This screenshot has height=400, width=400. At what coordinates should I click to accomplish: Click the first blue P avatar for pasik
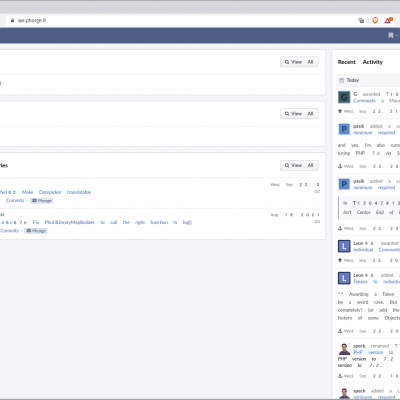[x=344, y=129]
